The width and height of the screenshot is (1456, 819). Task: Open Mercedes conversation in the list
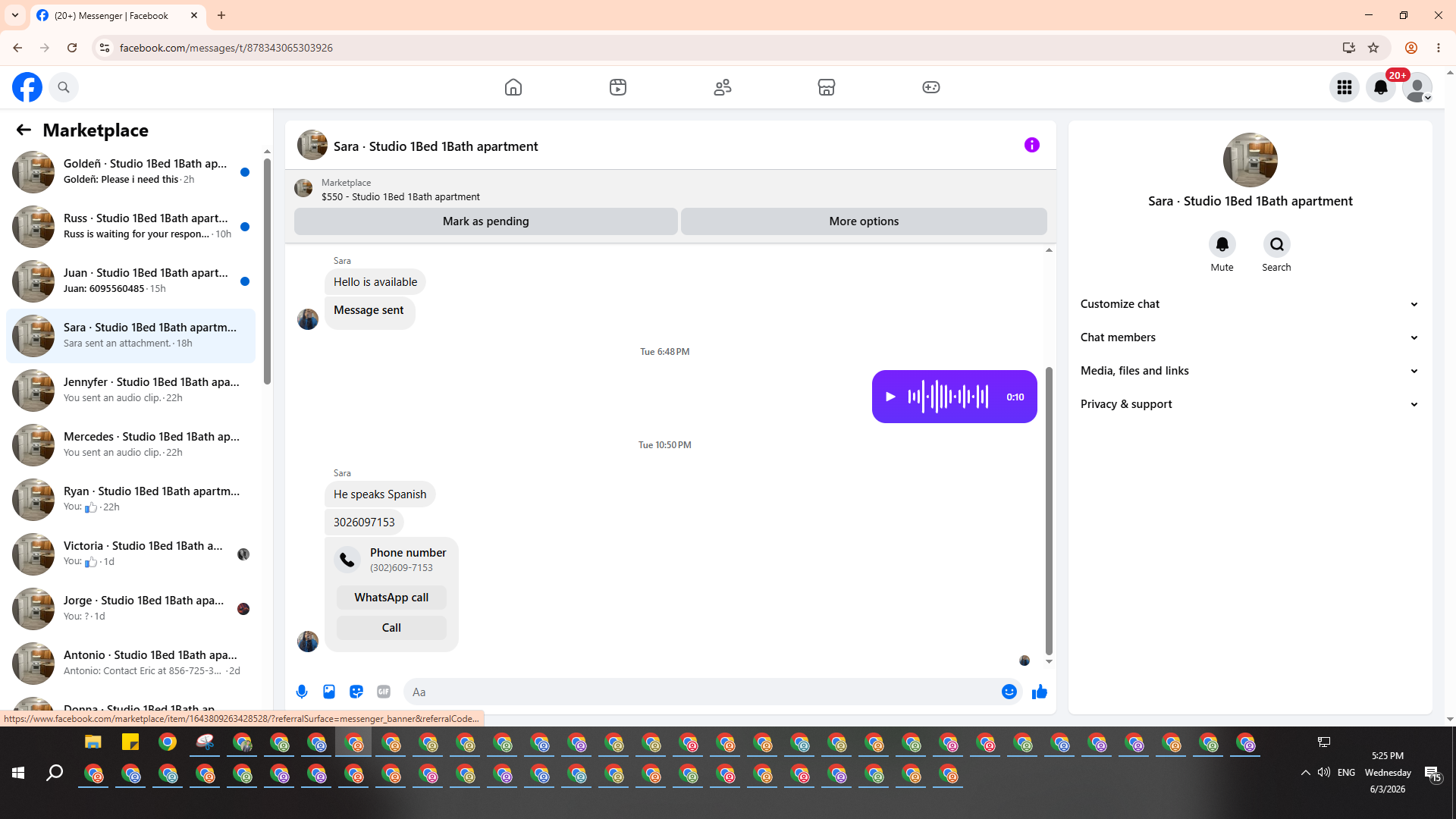click(x=130, y=445)
